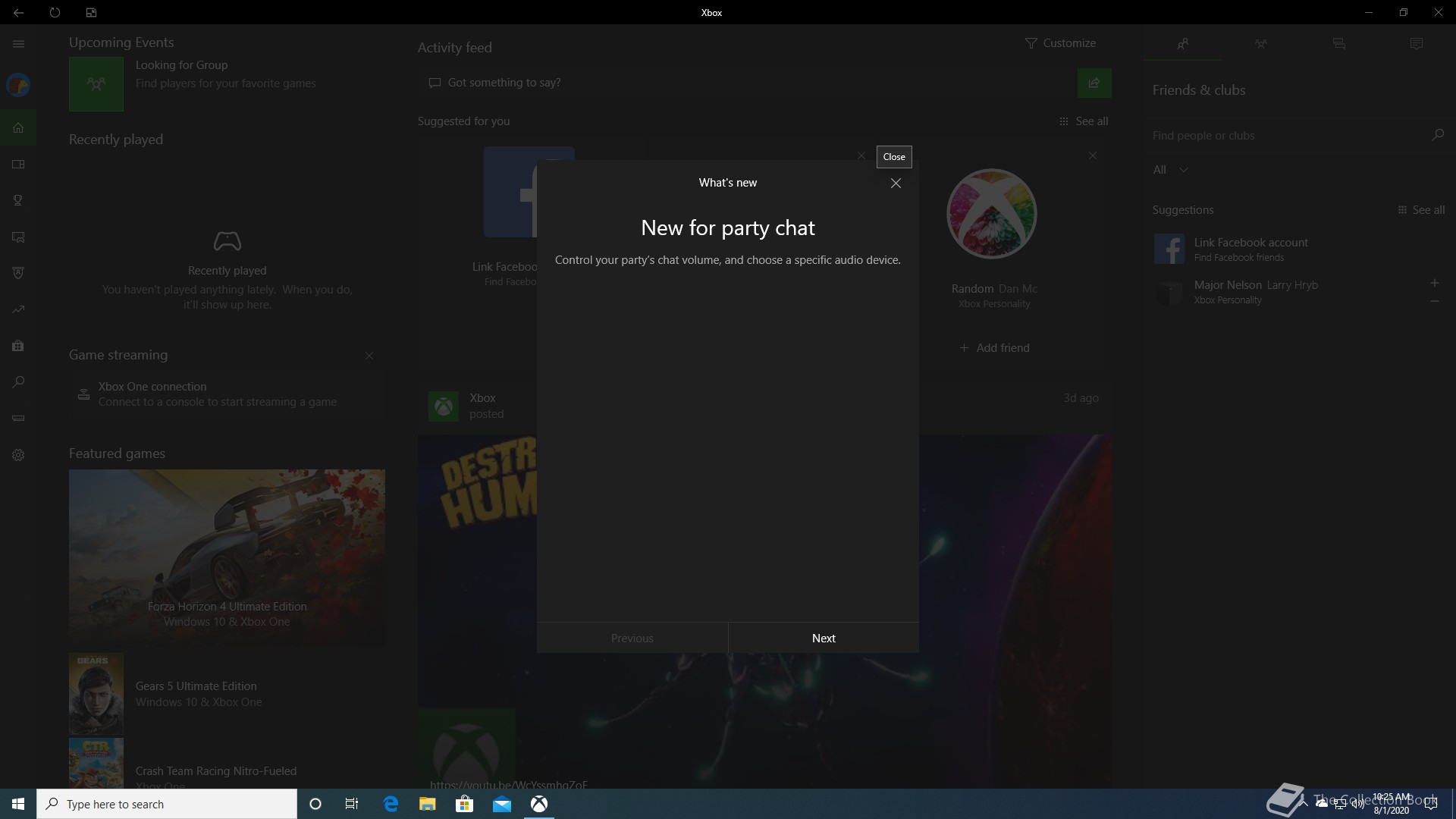Click Find people or clubs field
This screenshot has height=819, width=1456.
tap(1285, 135)
